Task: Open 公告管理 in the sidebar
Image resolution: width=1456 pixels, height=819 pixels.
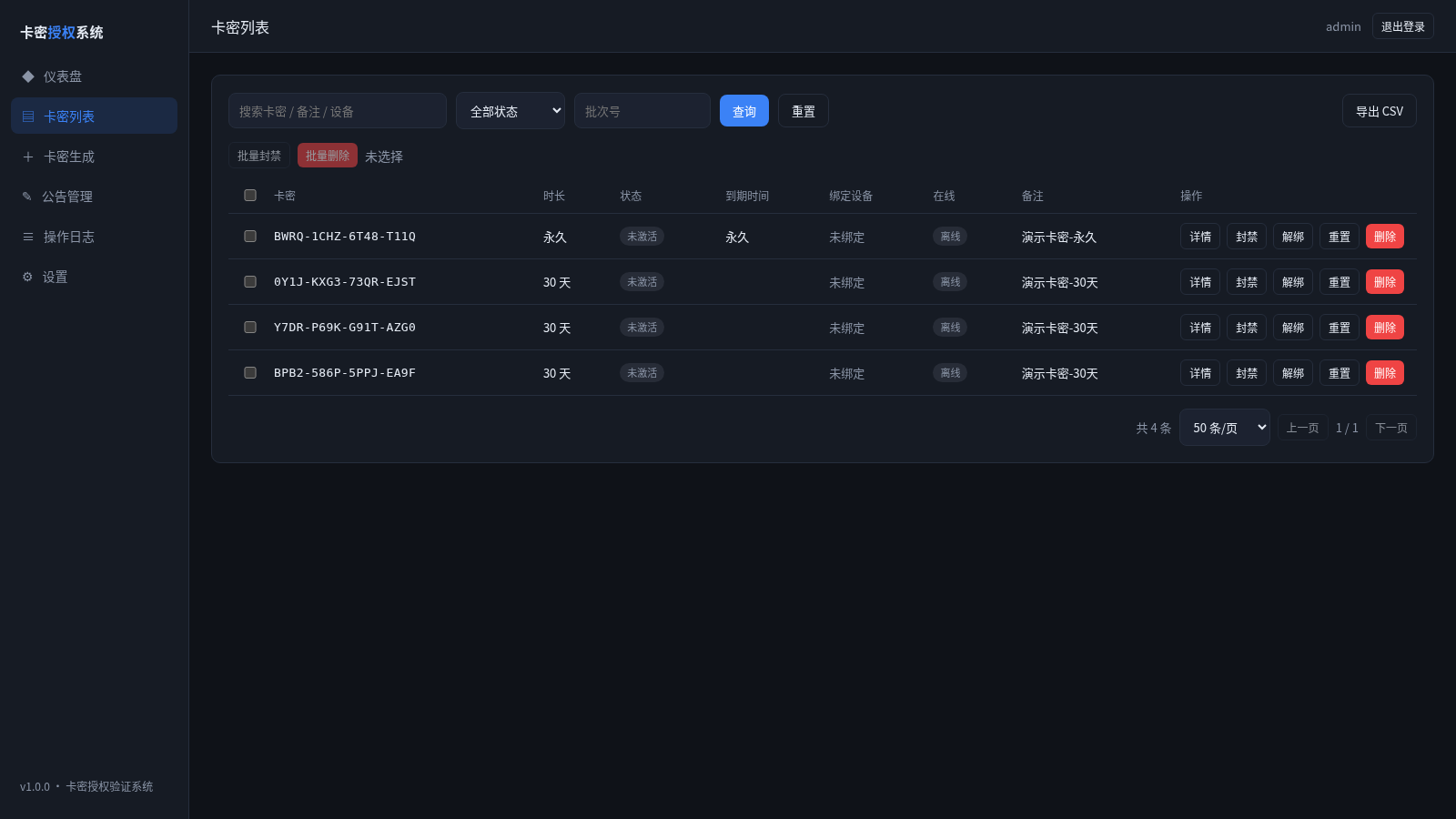Action: tap(95, 197)
